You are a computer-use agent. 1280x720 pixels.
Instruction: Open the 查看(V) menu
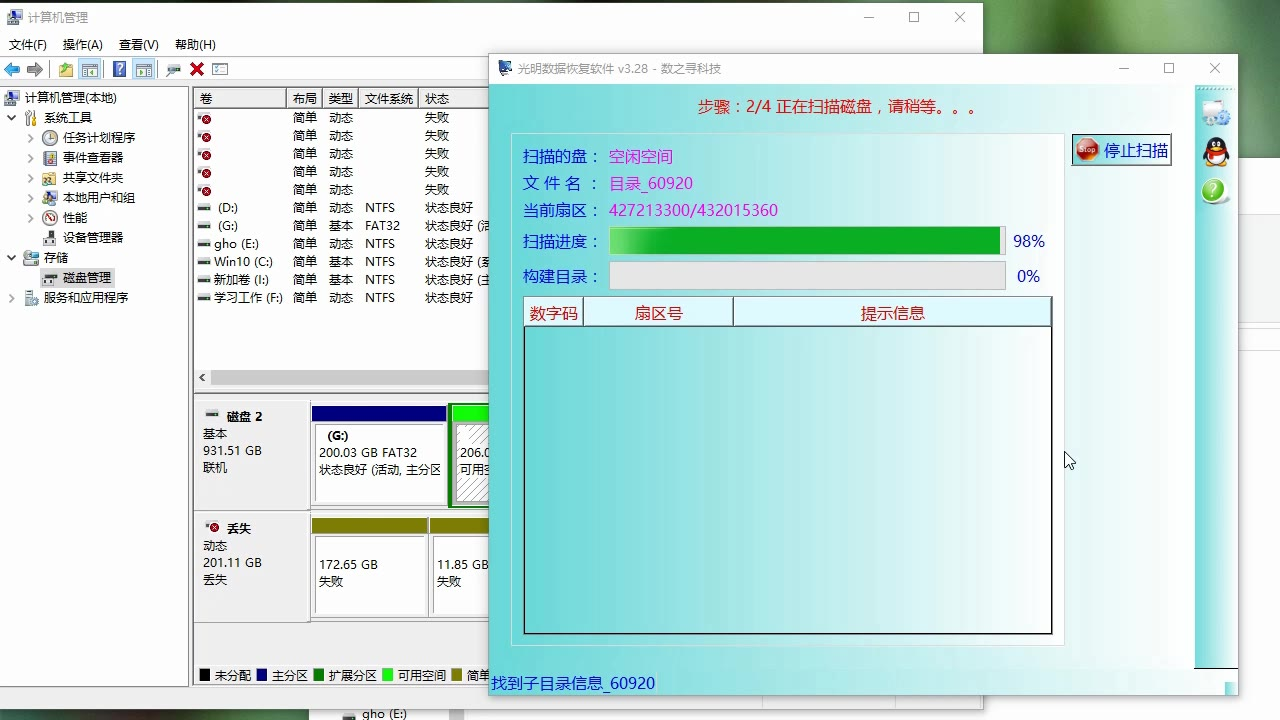pyautogui.click(x=138, y=45)
